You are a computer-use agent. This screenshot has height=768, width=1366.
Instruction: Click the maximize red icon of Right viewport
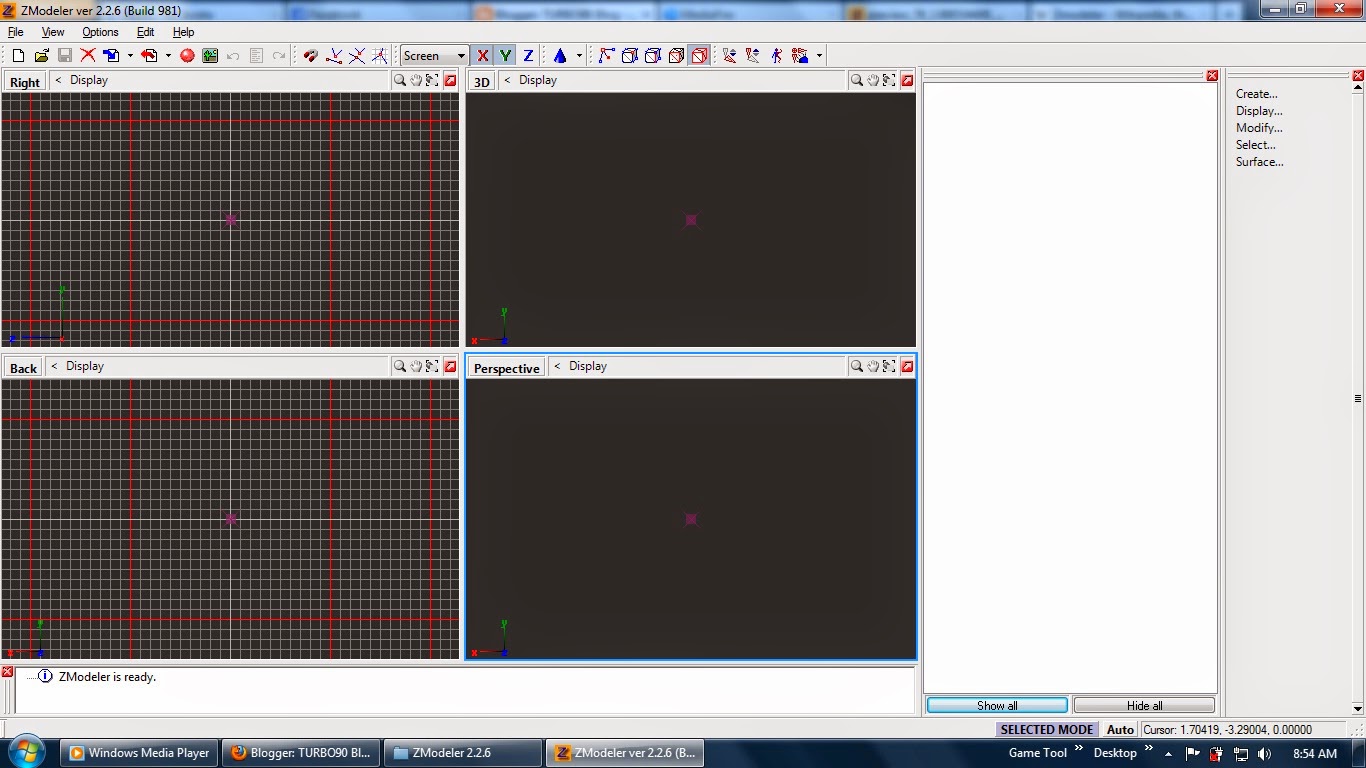tap(450, 80)
